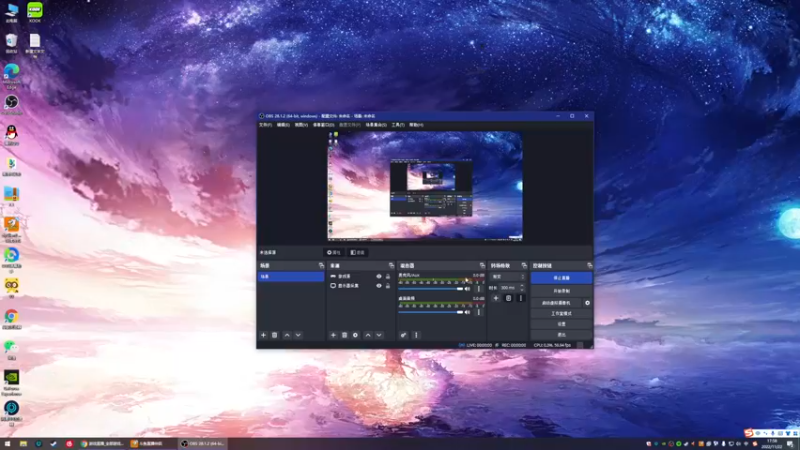Open the Tools menu
This screenshot has height=450, width=800.
click(x=398, y=125)
